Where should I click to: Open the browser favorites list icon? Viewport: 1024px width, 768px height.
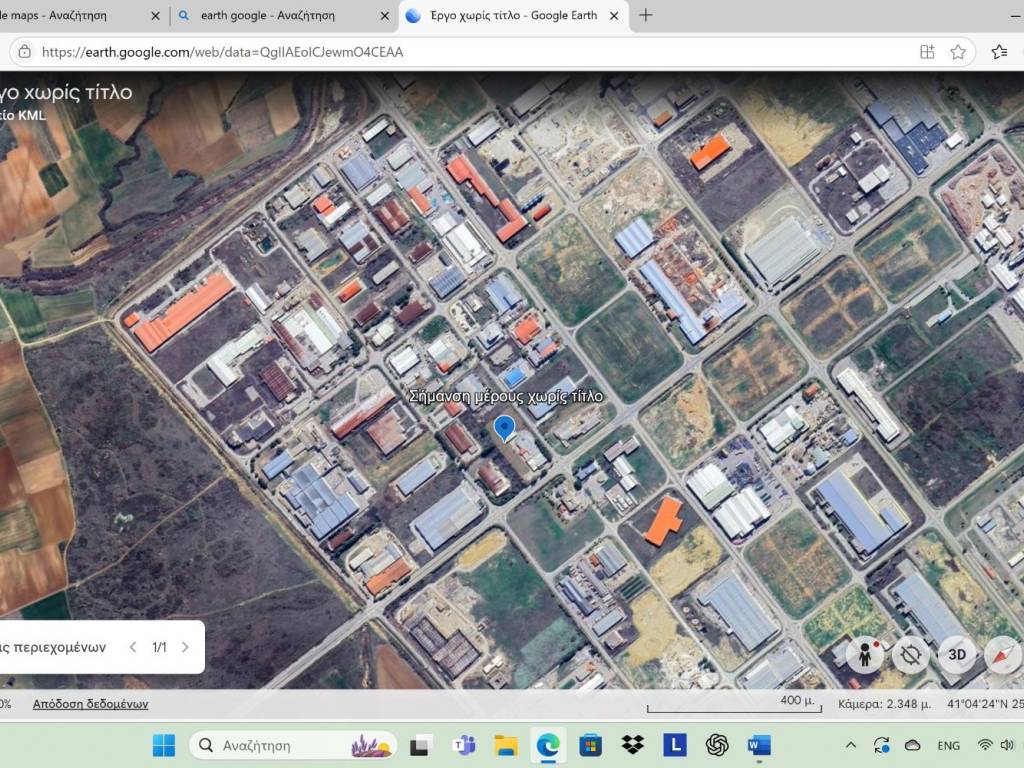click(999, 52)
